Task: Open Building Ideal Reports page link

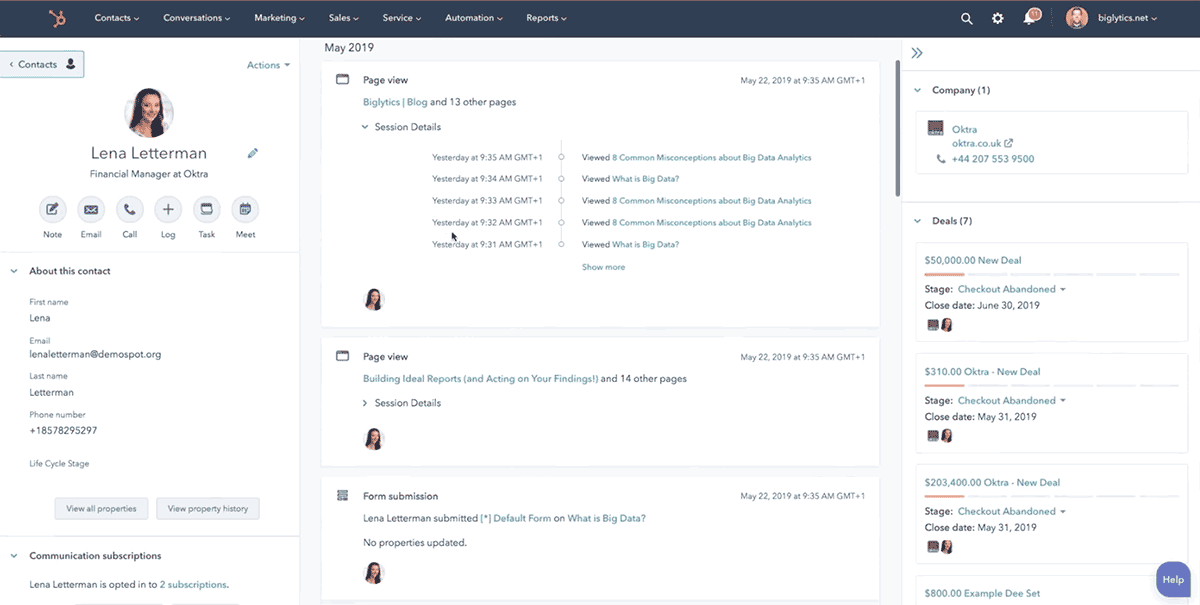Action: point(481,379)
